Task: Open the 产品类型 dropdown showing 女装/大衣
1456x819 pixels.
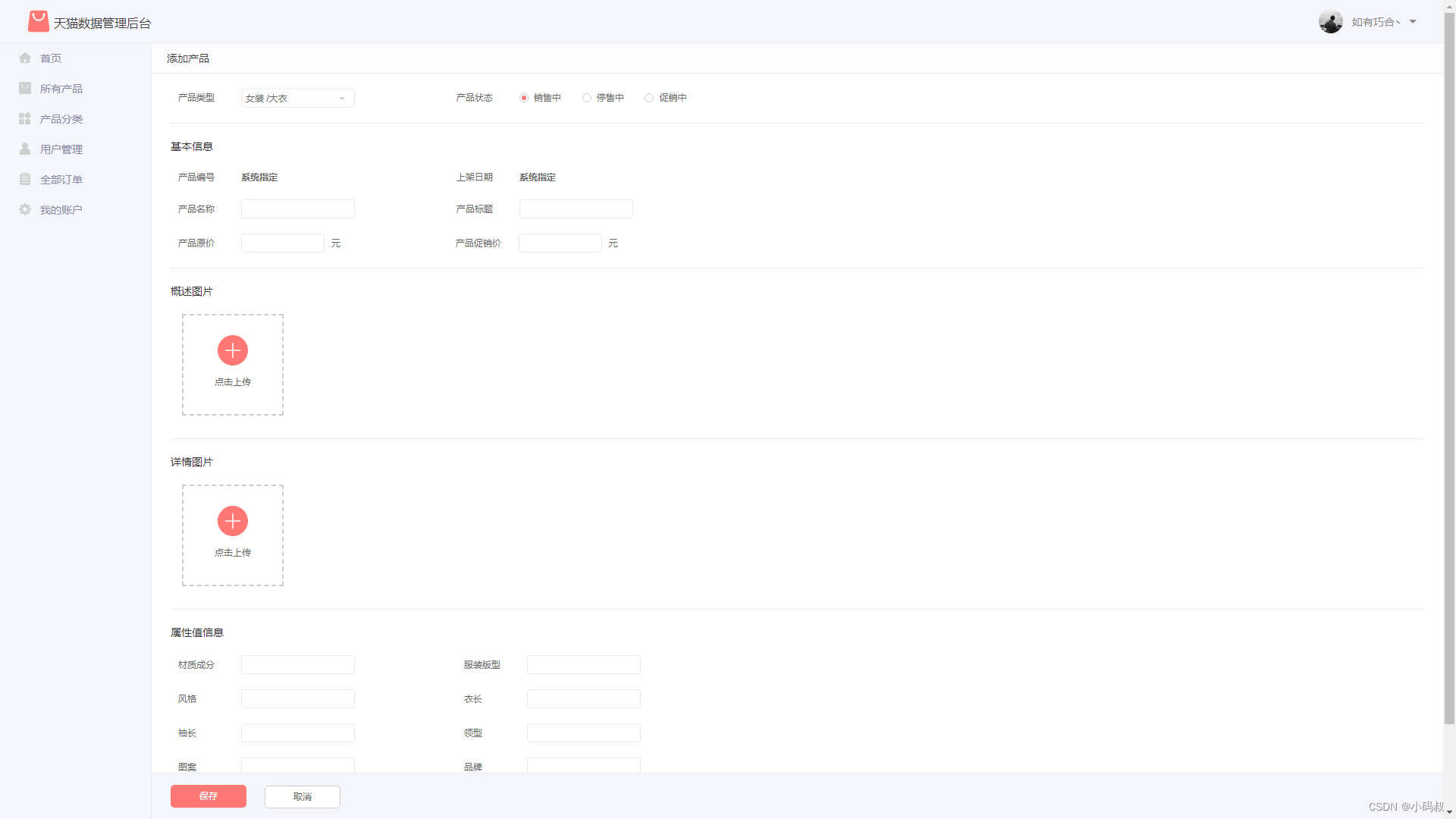Action: click(x=297, y=99)
